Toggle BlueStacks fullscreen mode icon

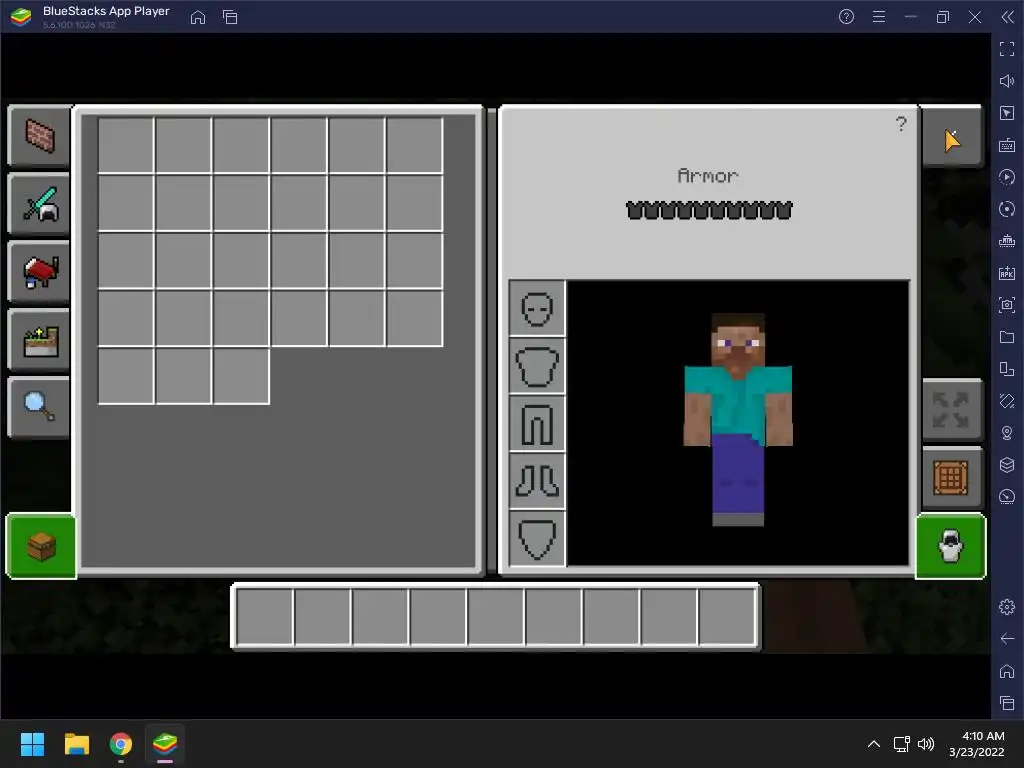pos(1007,49)
